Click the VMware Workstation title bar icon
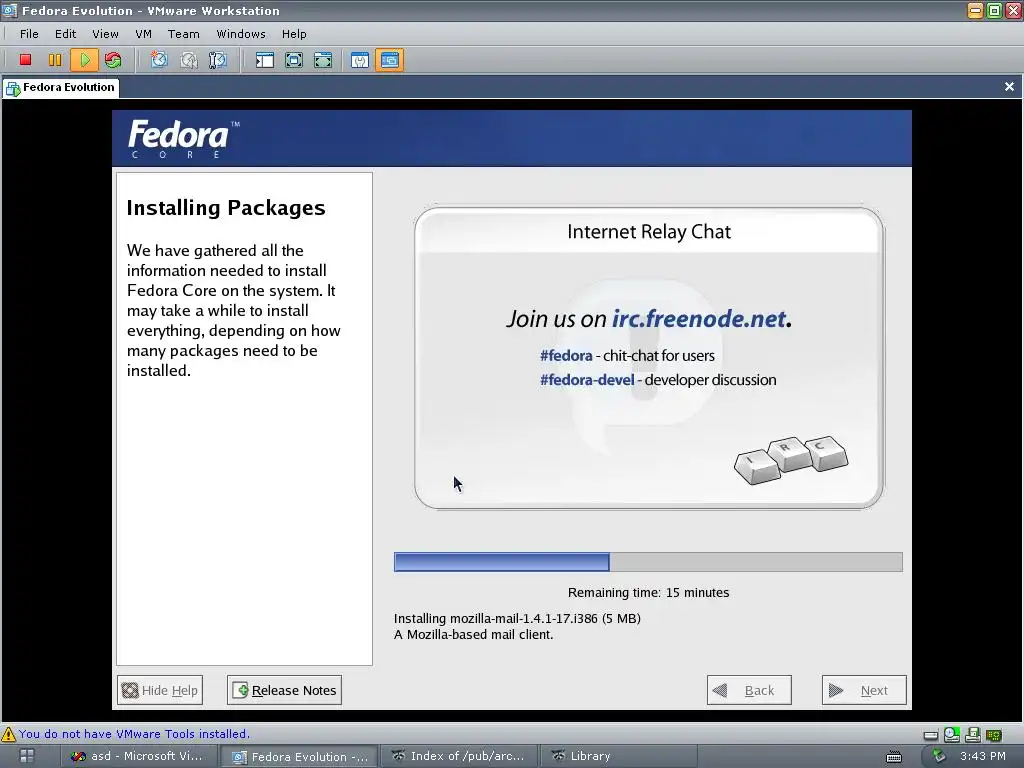This screenshot has width=1024, height=768. click(9, 10)
